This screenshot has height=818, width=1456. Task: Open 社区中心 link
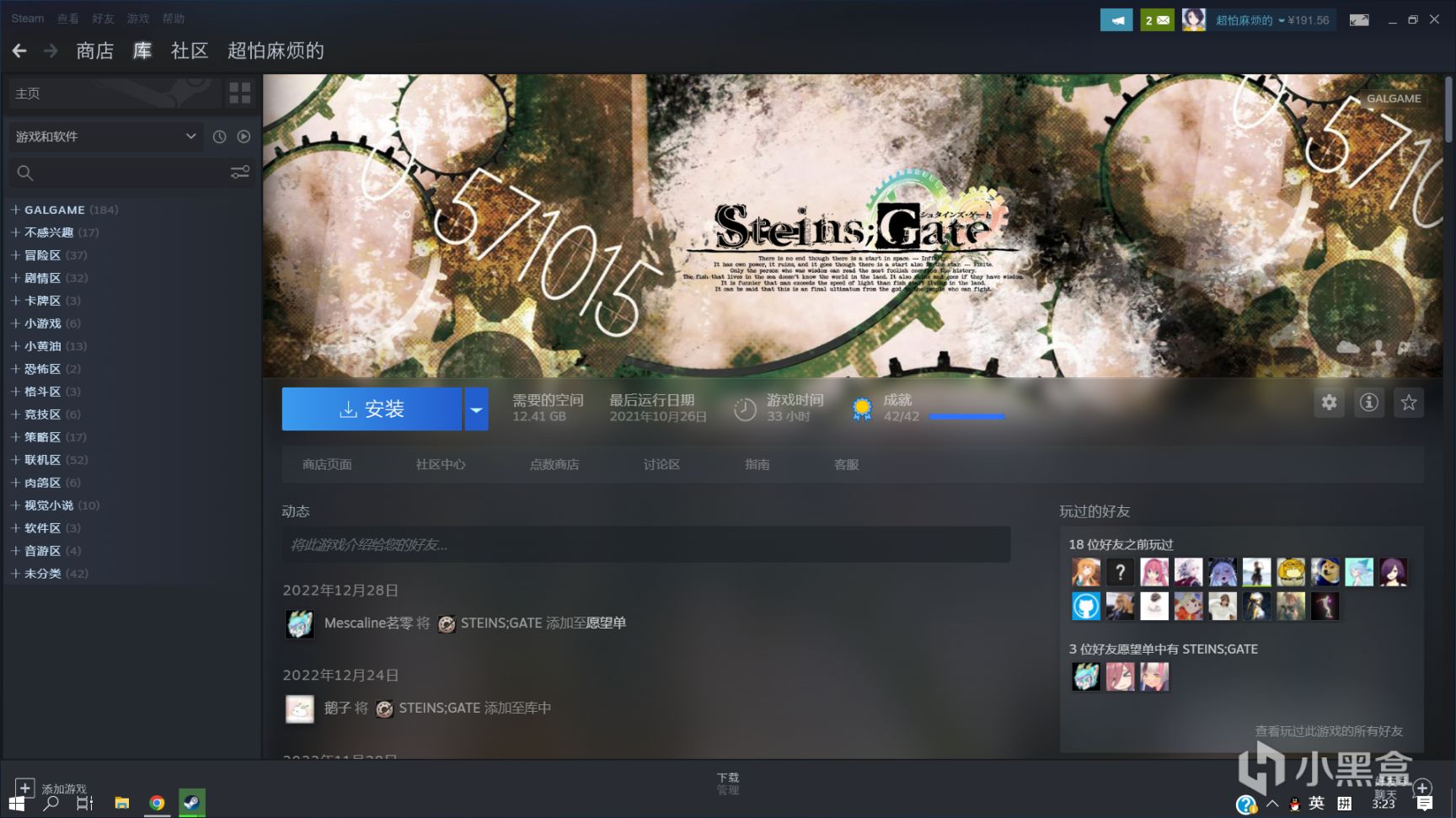[440, 464]
